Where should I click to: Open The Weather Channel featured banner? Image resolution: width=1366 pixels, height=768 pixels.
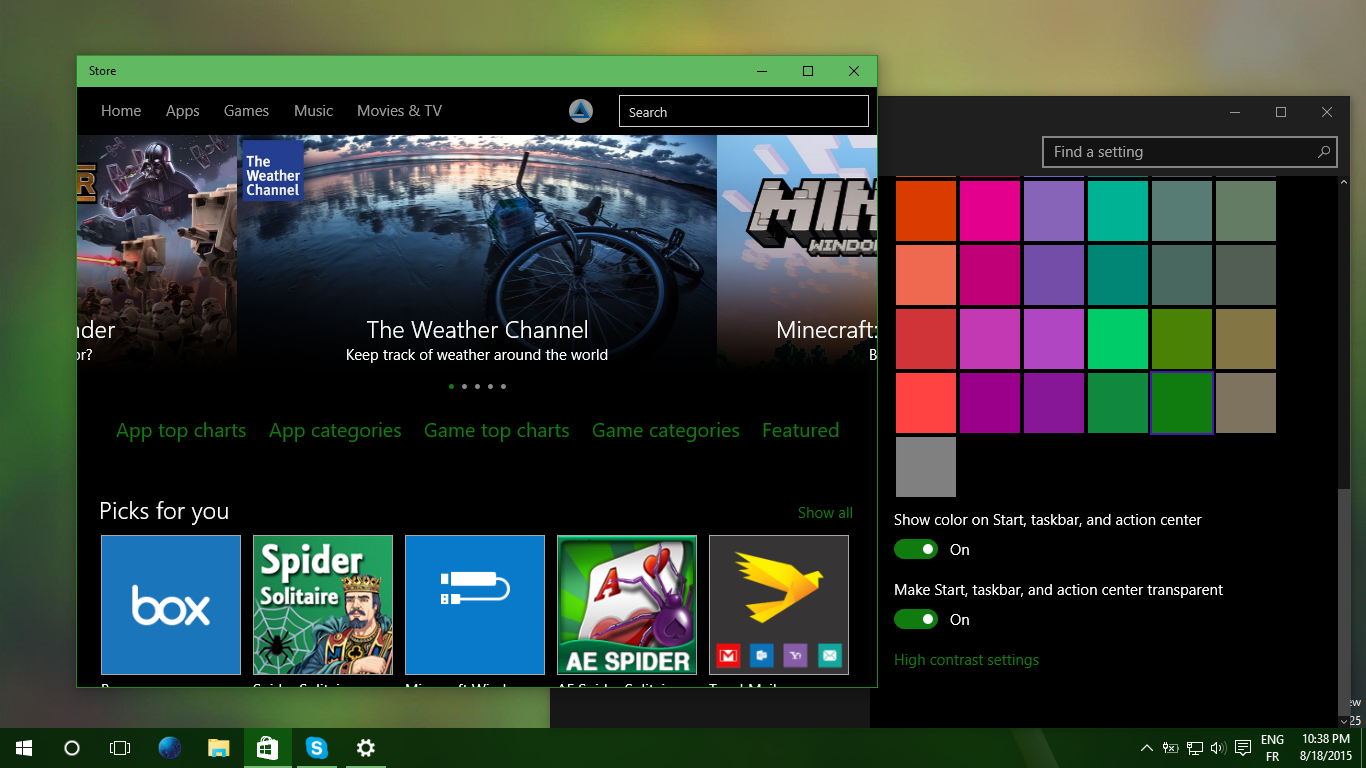click(x=477, y=253)
